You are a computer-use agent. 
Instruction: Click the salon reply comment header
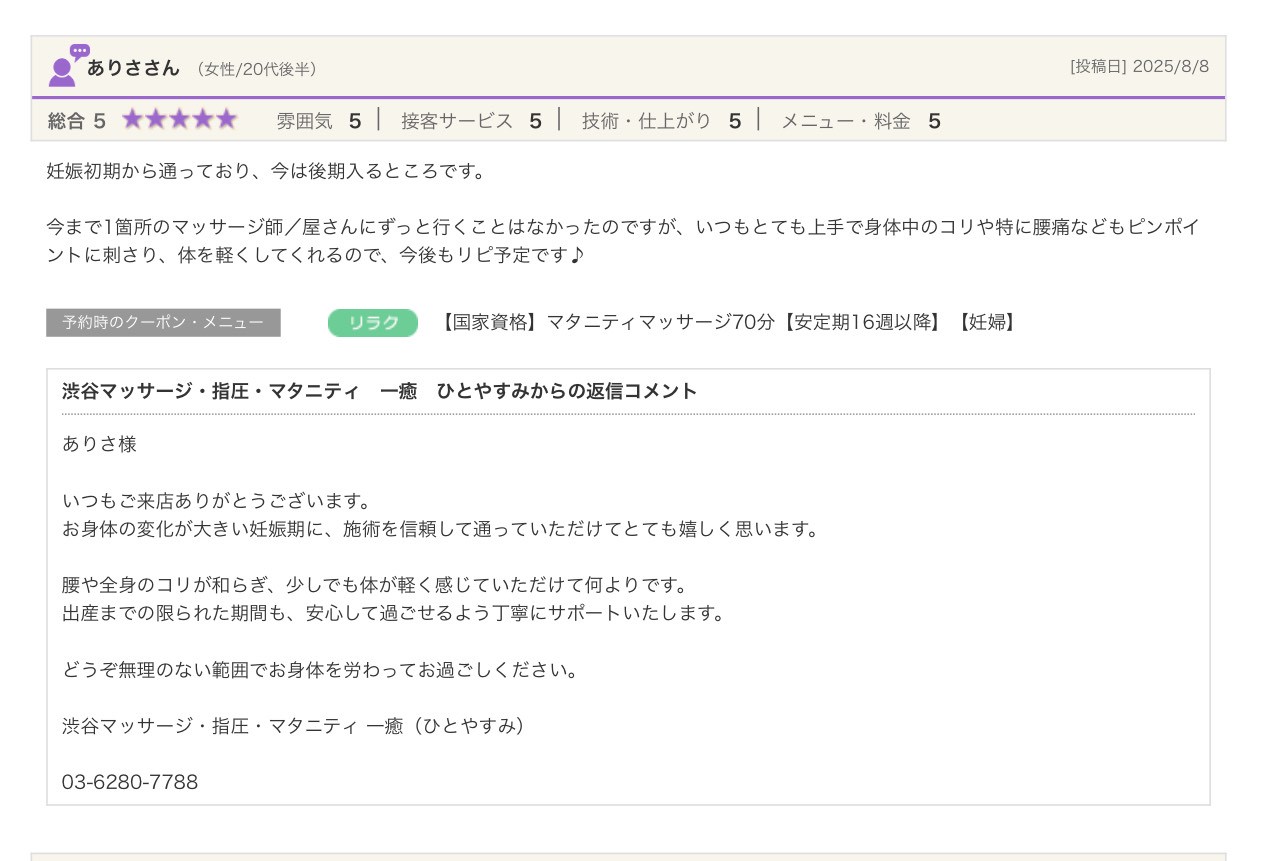tap(379, 391)
